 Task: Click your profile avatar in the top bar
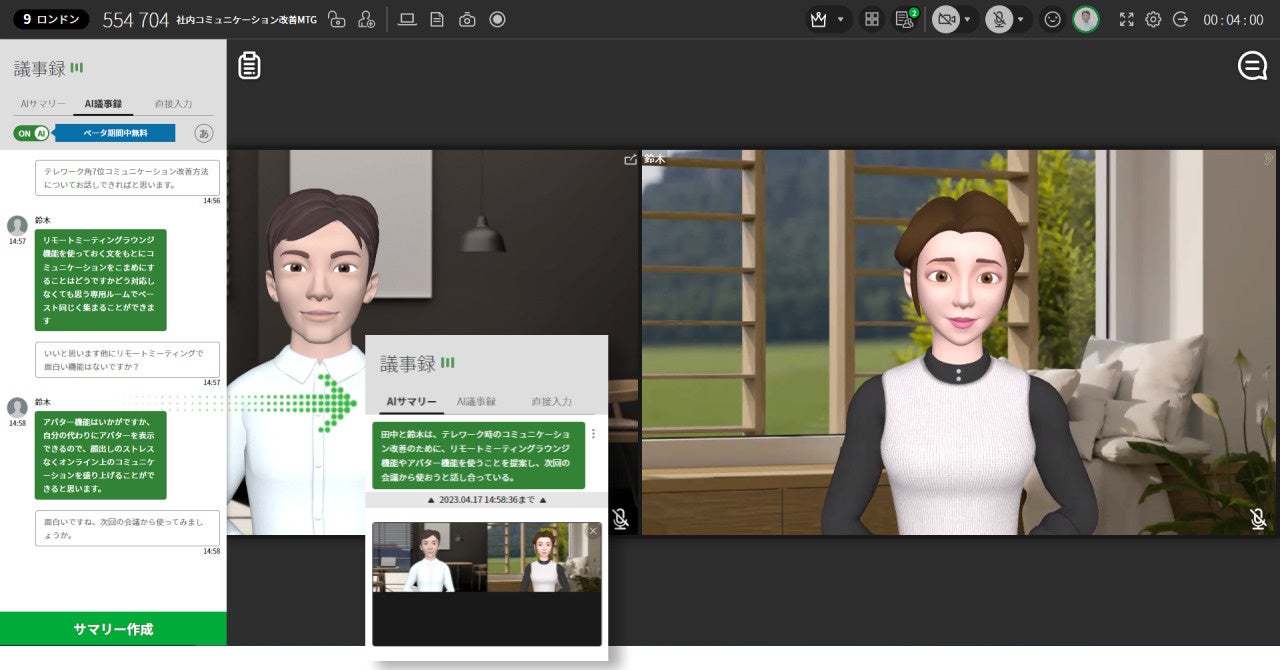(x=1086, y=19)
